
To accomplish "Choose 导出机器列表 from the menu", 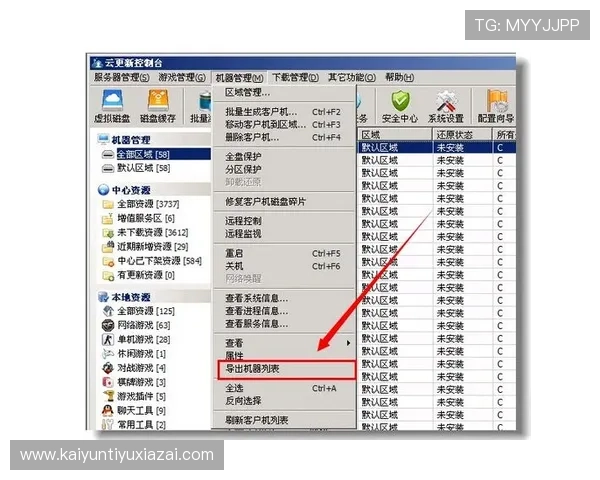I will (286, 369).
